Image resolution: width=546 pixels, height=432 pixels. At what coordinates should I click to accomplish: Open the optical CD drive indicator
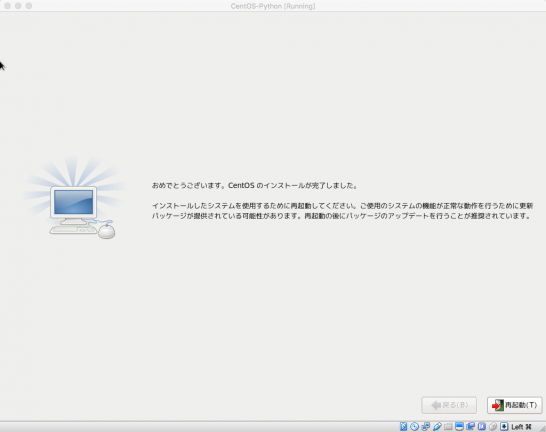[414, 426]
